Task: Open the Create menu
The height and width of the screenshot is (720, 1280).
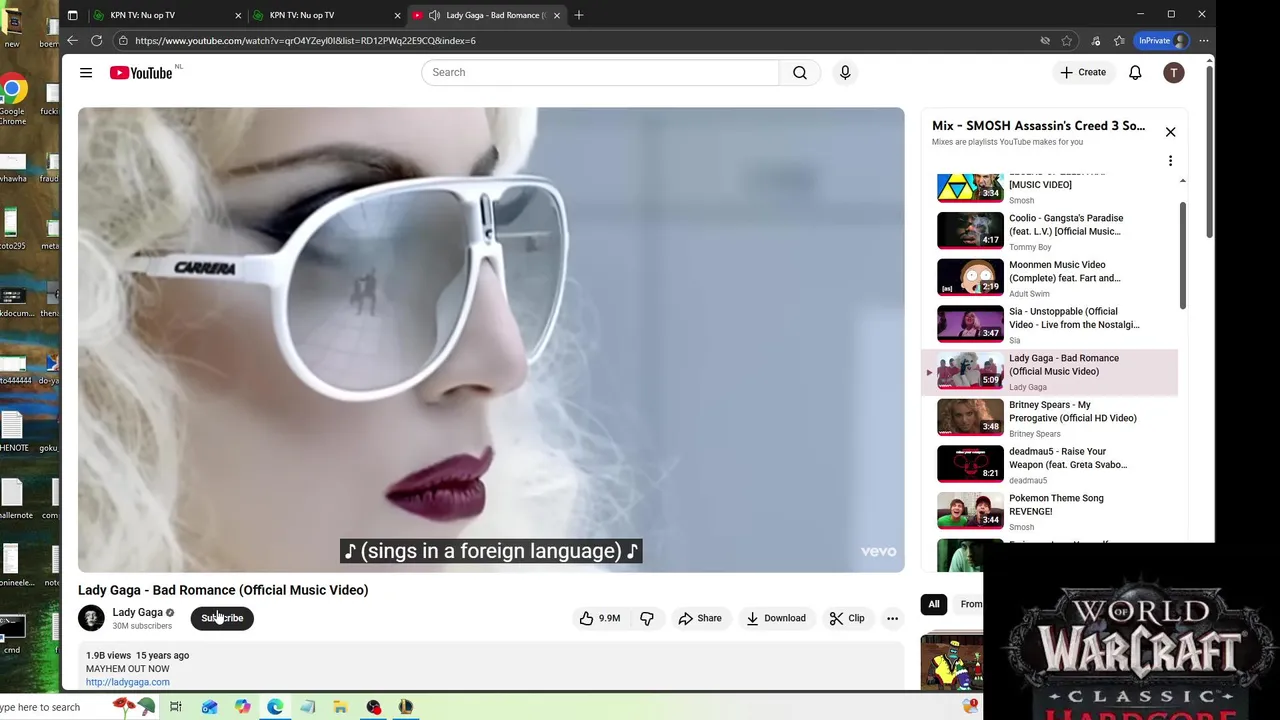Action: click(1083, 72)
